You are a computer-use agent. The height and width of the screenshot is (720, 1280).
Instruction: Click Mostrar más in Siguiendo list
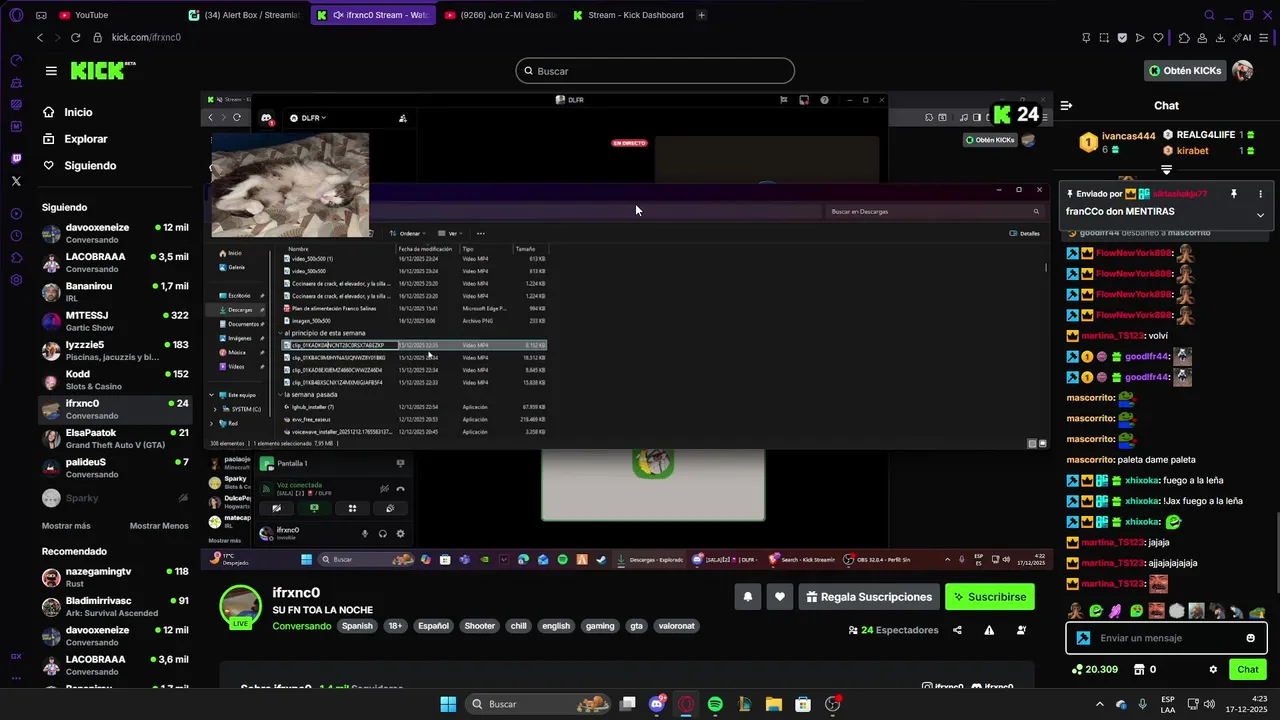click(x=66, y=525)
